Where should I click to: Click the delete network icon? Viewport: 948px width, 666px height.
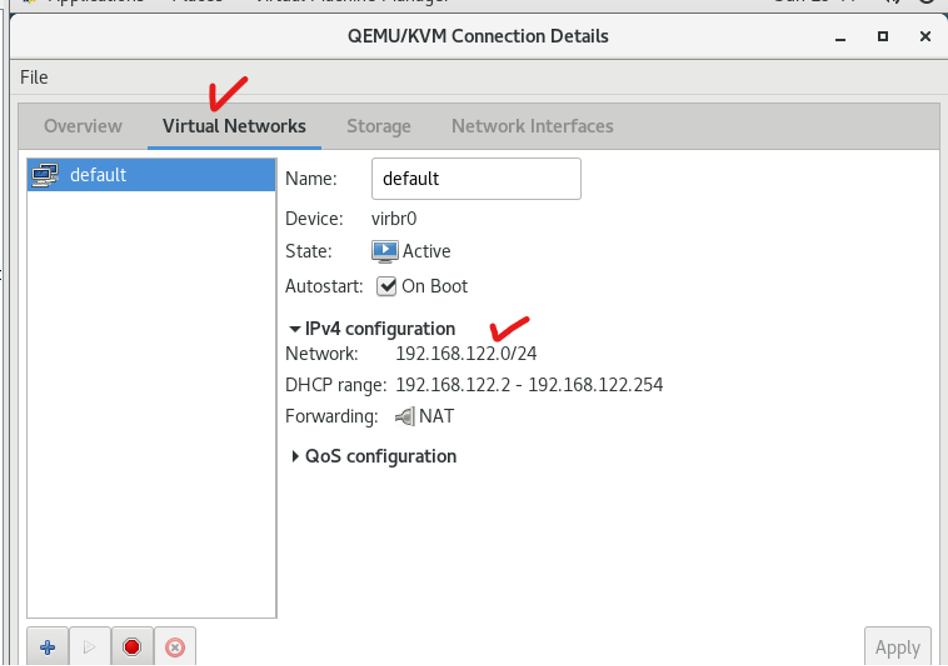pos(175,647)
